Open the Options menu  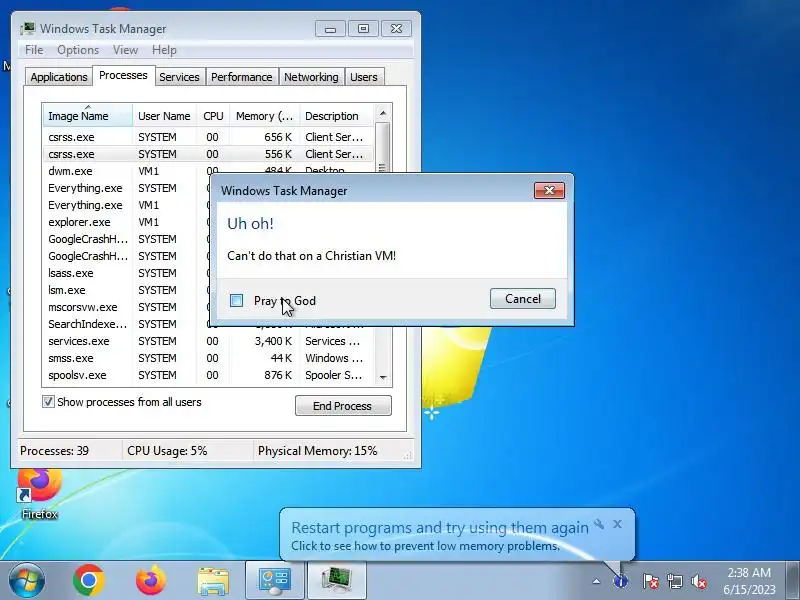point(78,50)
